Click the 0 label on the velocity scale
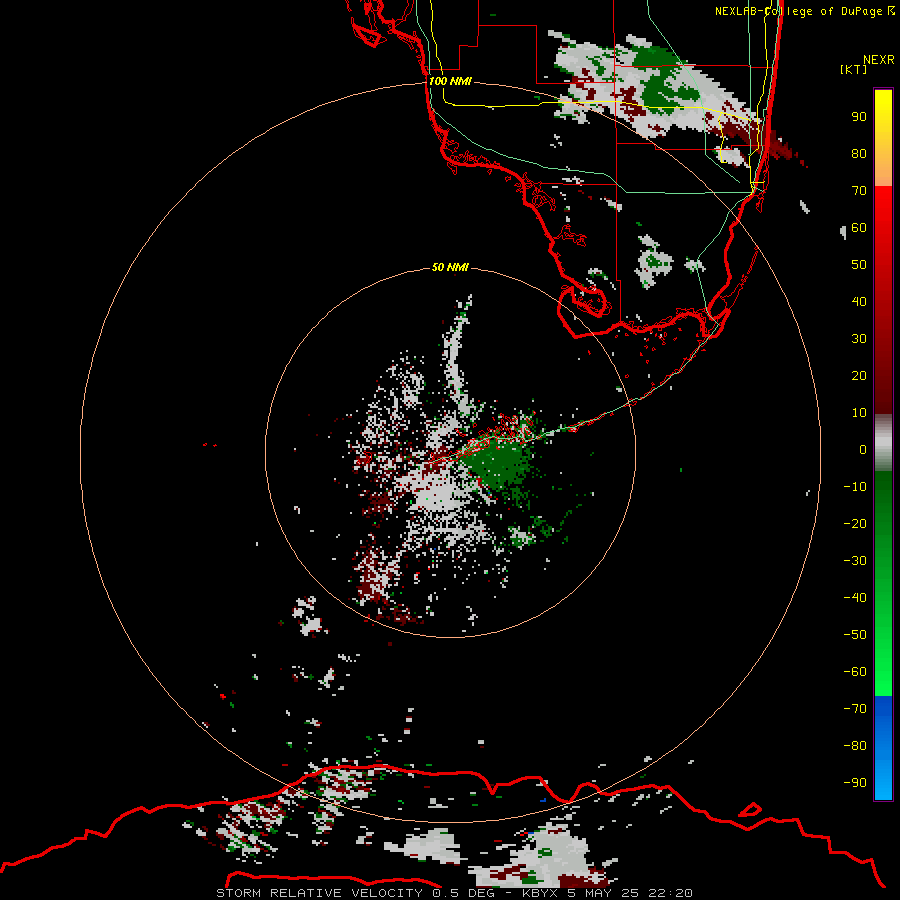Screen dimensions: 900x900 (863, 449)
